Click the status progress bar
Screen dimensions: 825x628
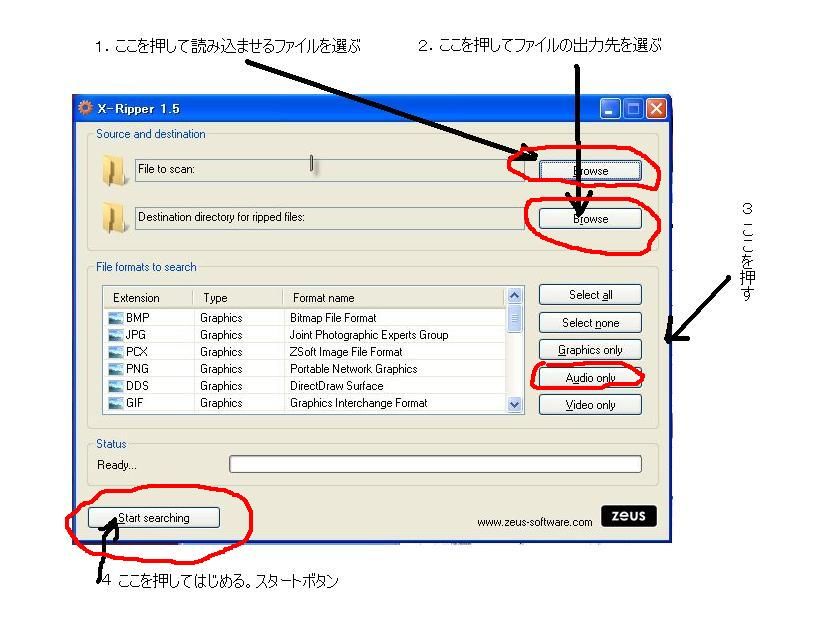tap(435, 464)
